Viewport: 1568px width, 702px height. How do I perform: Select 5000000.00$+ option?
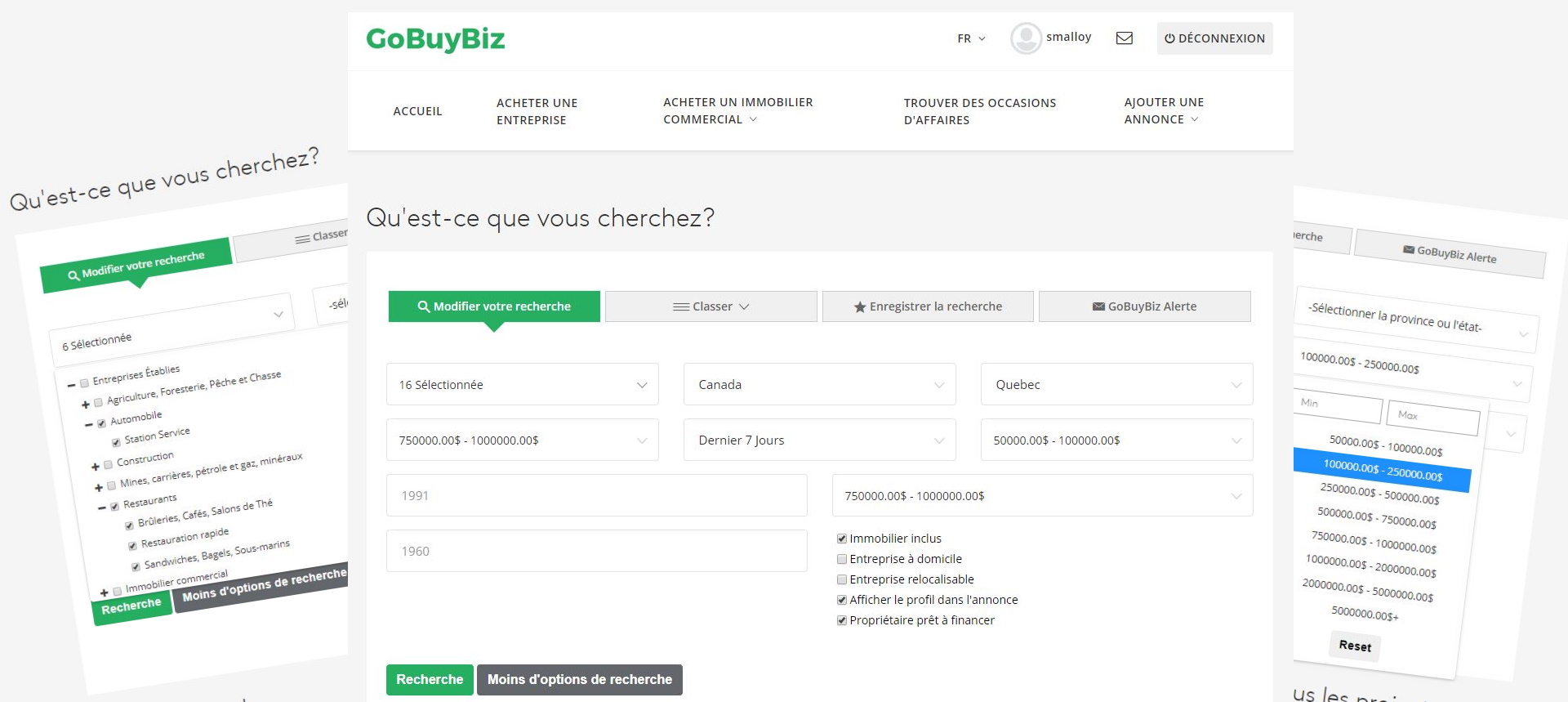1365,614
